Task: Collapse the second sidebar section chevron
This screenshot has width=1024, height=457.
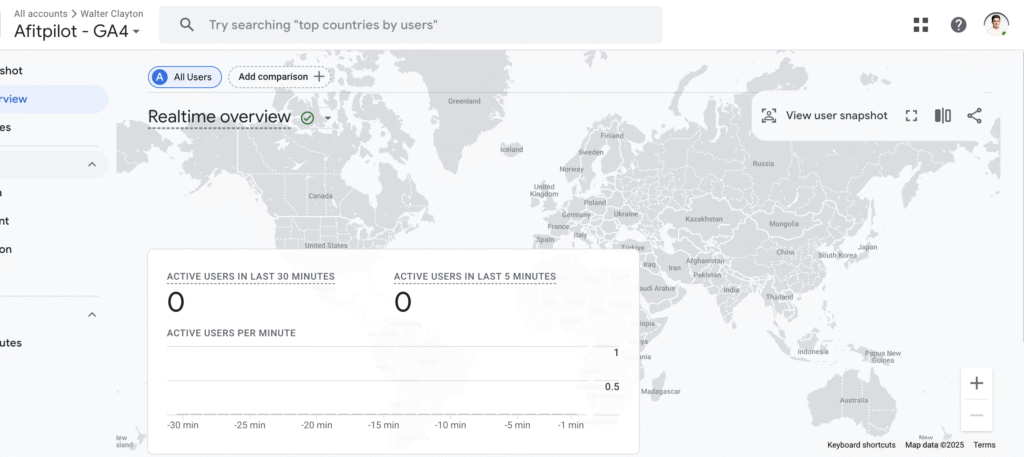Action: point(92,315)
